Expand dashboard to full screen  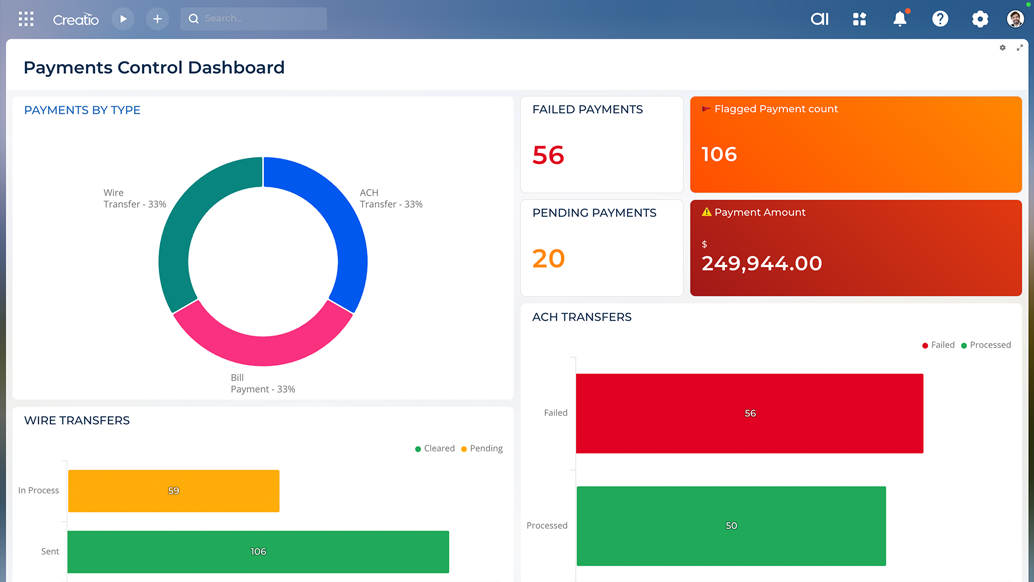(x=1020, y=48)
